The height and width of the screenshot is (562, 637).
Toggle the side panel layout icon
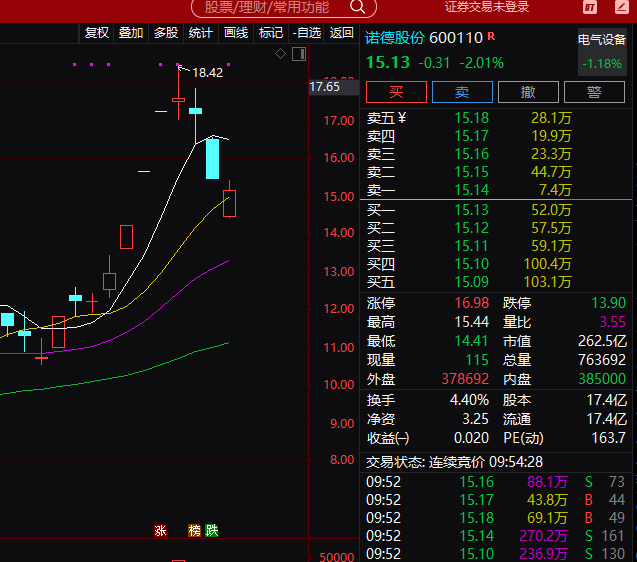pyautogui.click(x=299, y=54)
